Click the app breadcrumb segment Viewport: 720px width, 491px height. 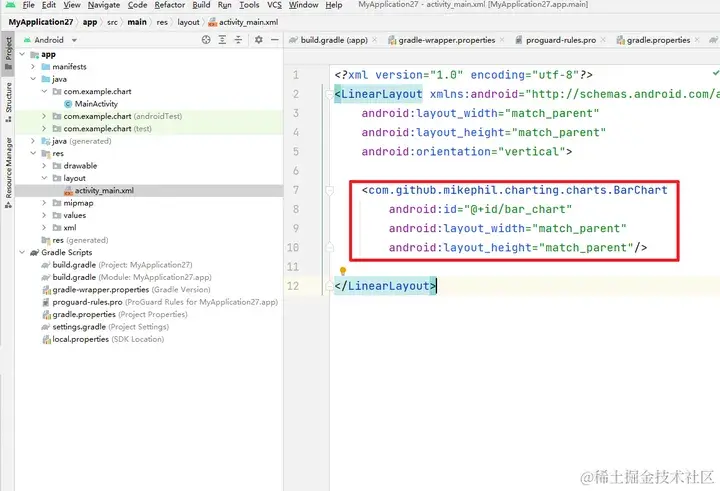click(x=90, y=22)
